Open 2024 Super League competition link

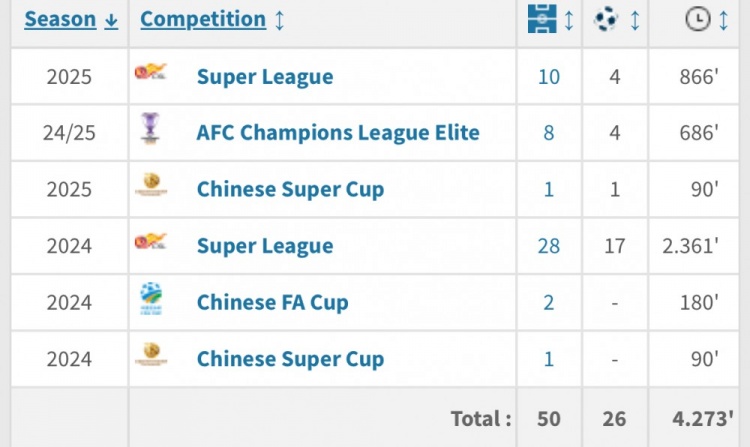click(x=265, y=245)
